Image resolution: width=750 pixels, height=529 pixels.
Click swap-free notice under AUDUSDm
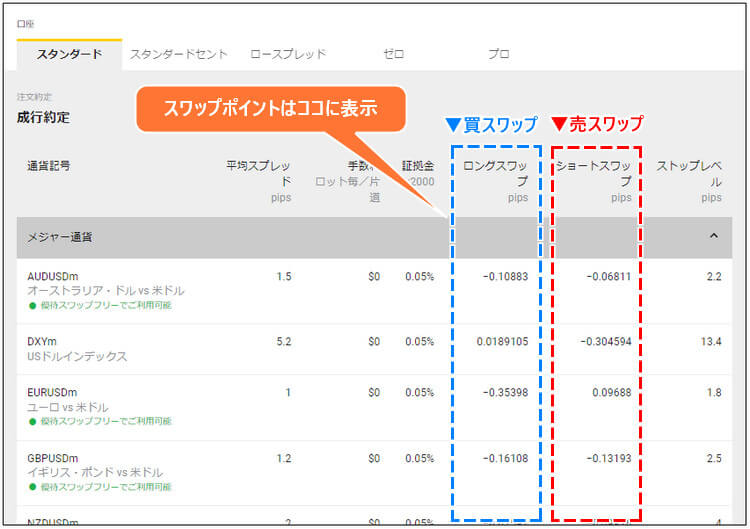pyautogui.click(x=100, y=305)
